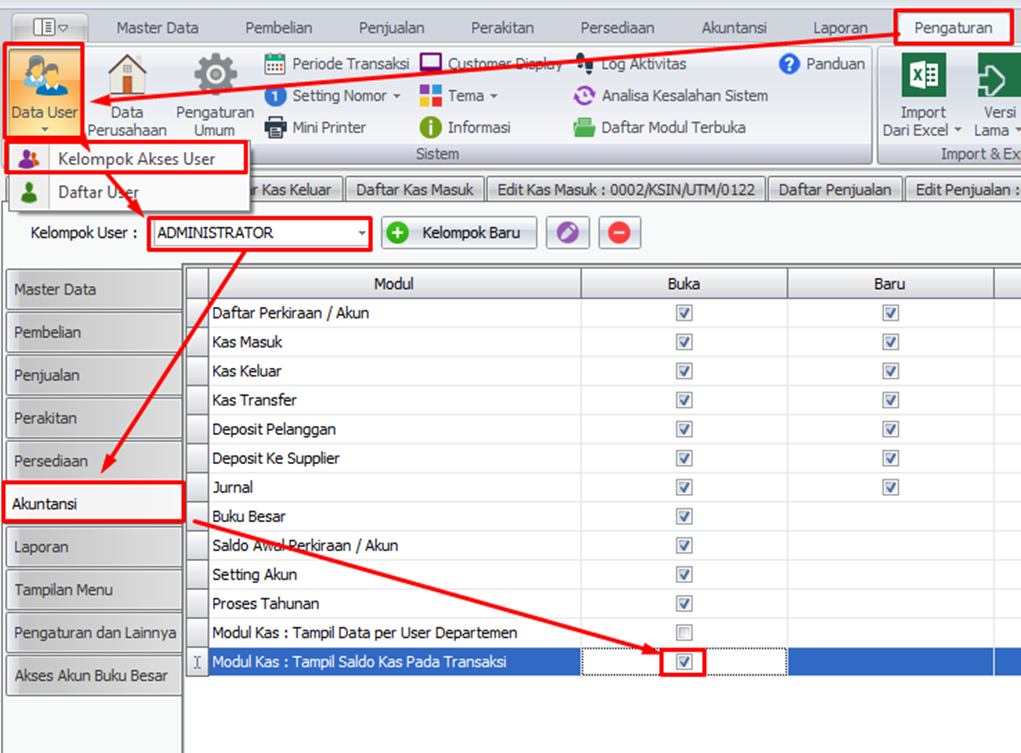Open Daftar Modul Terbuka
Image resolution: width=1021 pixels, height=753 pixels.
tap(660, 128)
